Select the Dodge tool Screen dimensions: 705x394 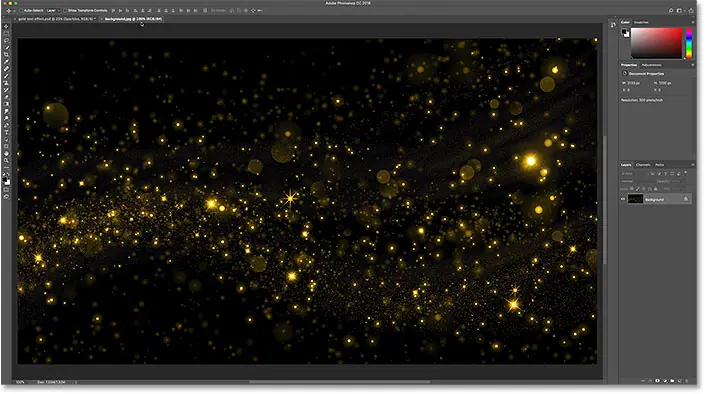[6, 118]
